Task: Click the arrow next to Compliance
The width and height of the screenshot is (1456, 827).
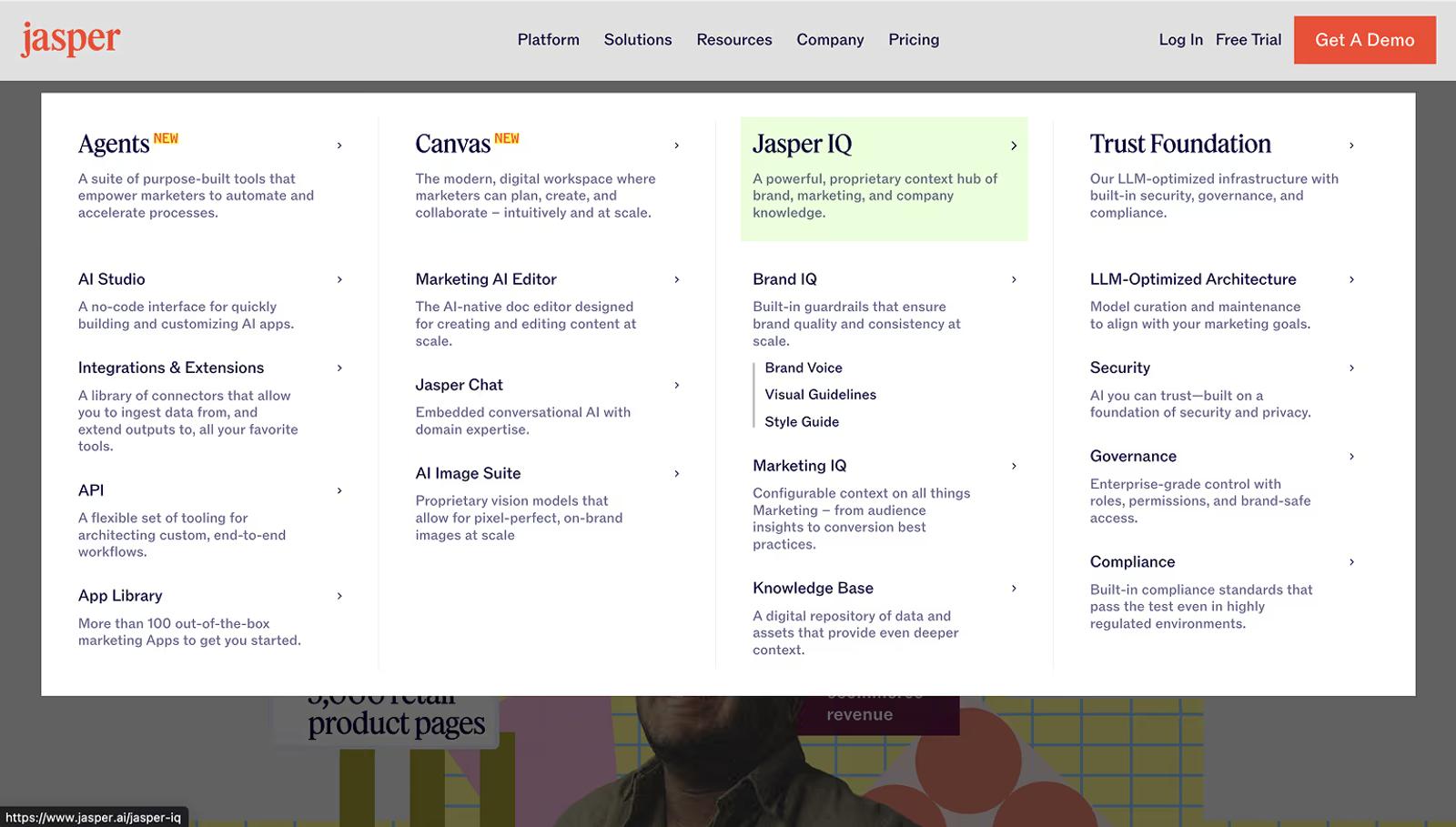Action: (x=1351, y=562)
